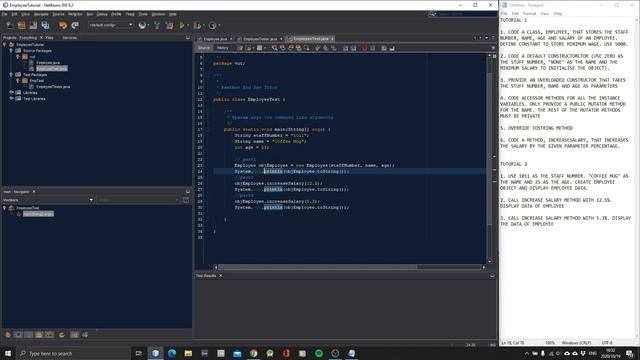Click the editor horizontal scrollbar thumb
Viewport: 640px width, 360px height.
tap(318, 267)
